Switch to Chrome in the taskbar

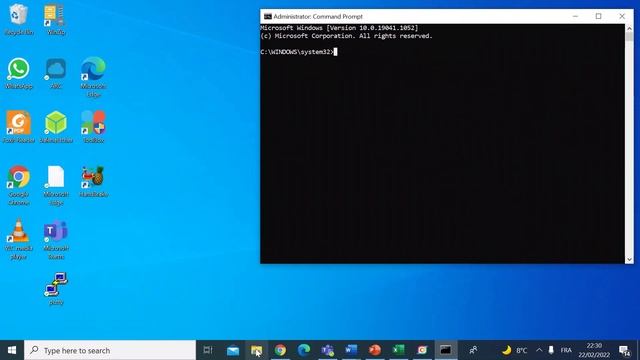tap(280, 350)
